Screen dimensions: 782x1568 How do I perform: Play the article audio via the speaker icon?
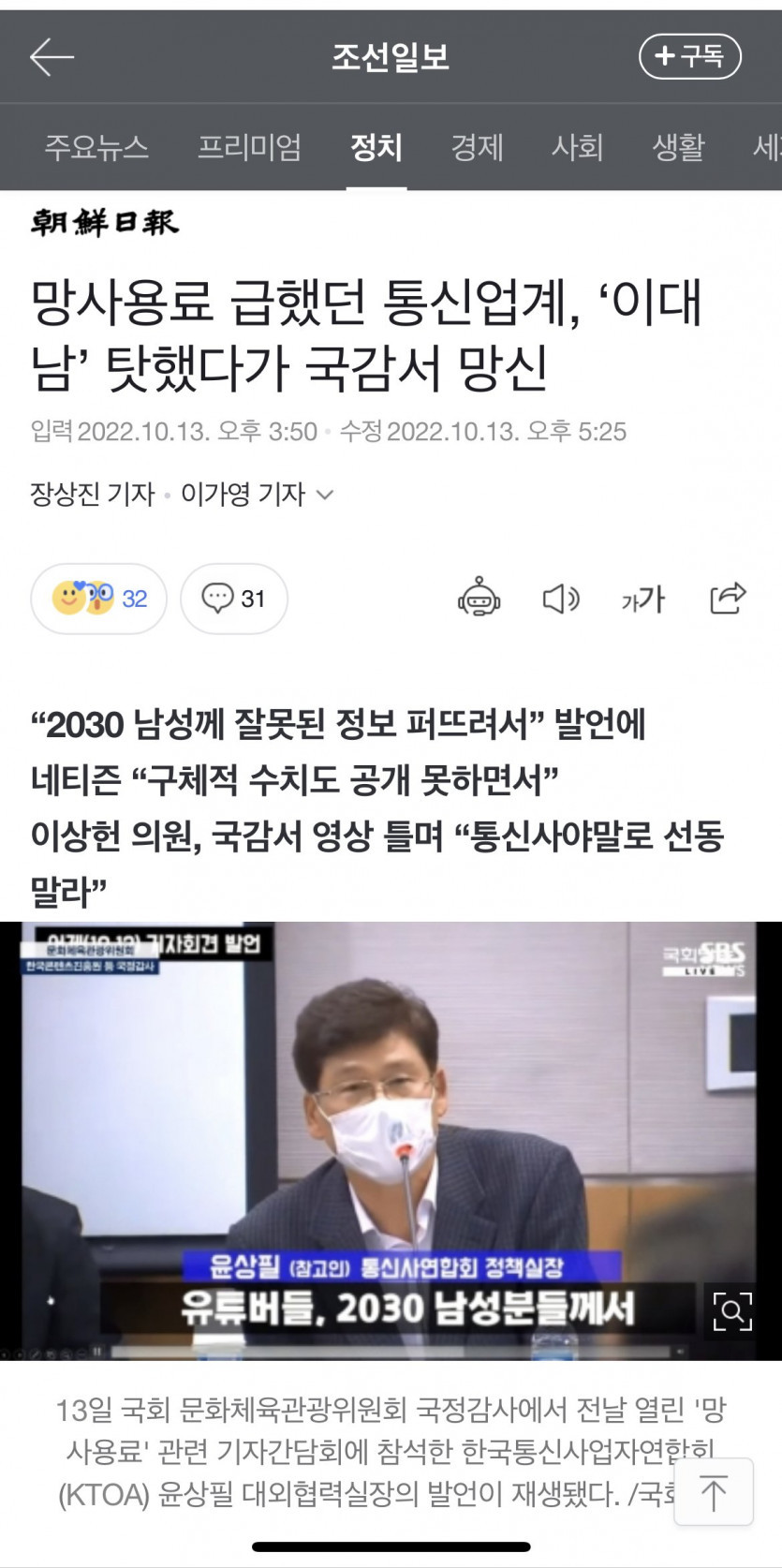[561, 599]
